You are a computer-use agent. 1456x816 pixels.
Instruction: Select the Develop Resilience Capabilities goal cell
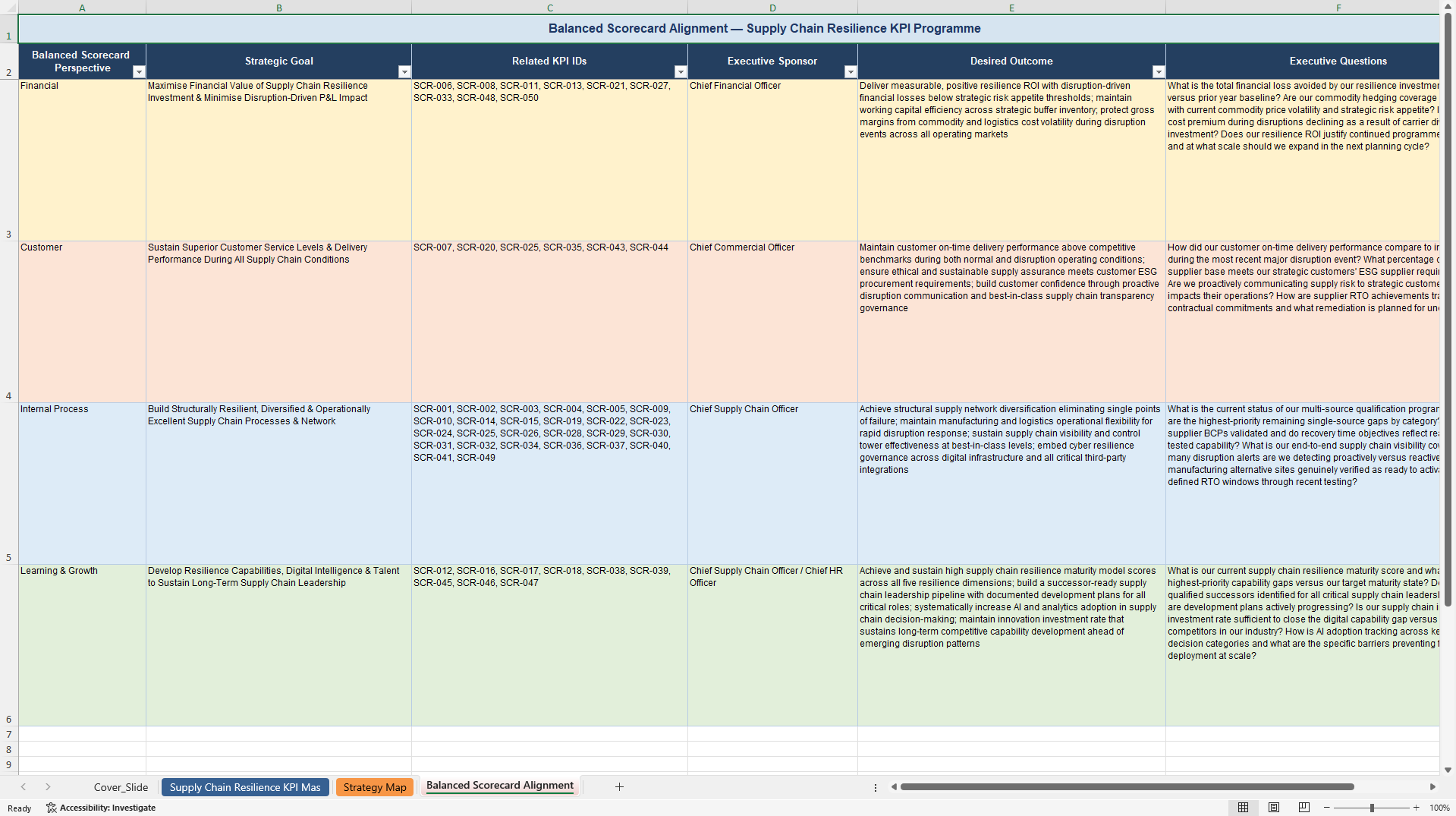tap(279, 645)
